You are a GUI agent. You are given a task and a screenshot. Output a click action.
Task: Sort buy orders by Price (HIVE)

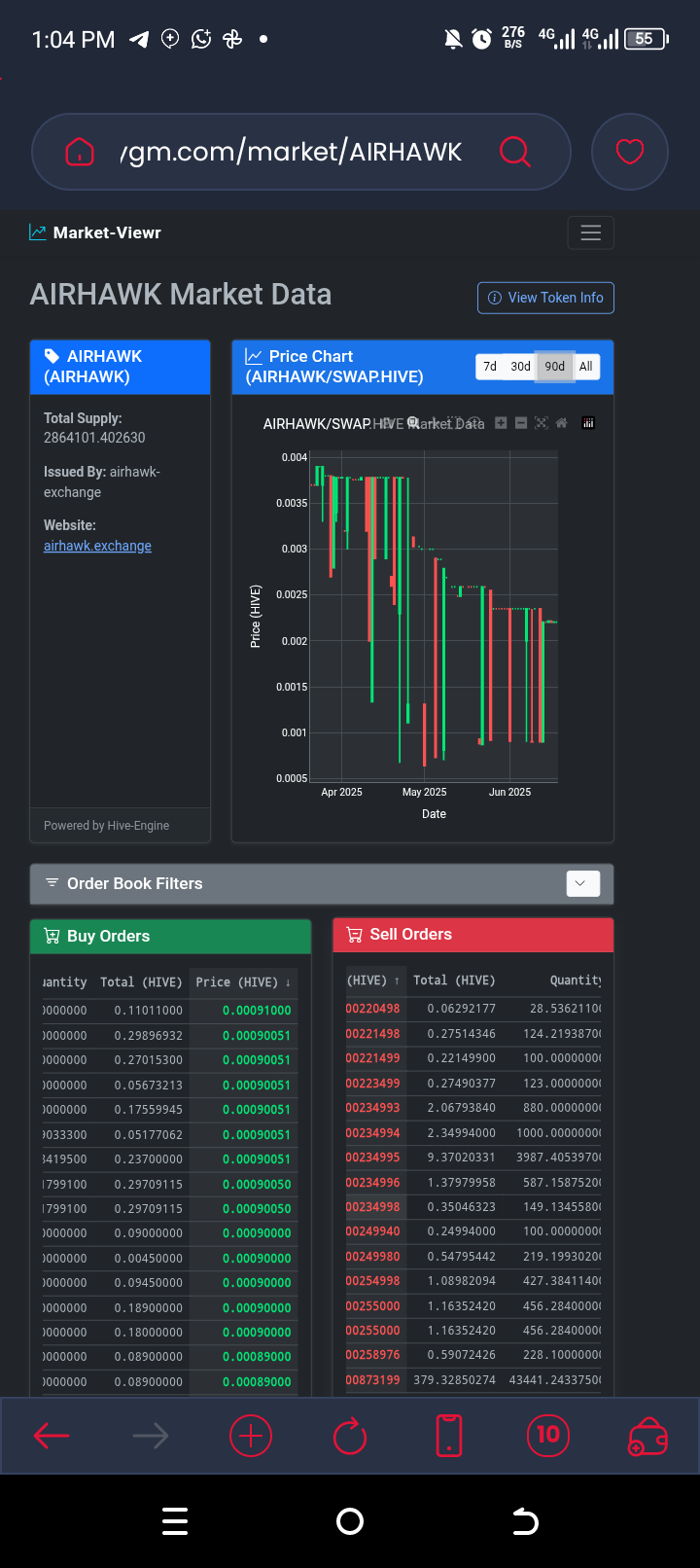click(243, 982)
